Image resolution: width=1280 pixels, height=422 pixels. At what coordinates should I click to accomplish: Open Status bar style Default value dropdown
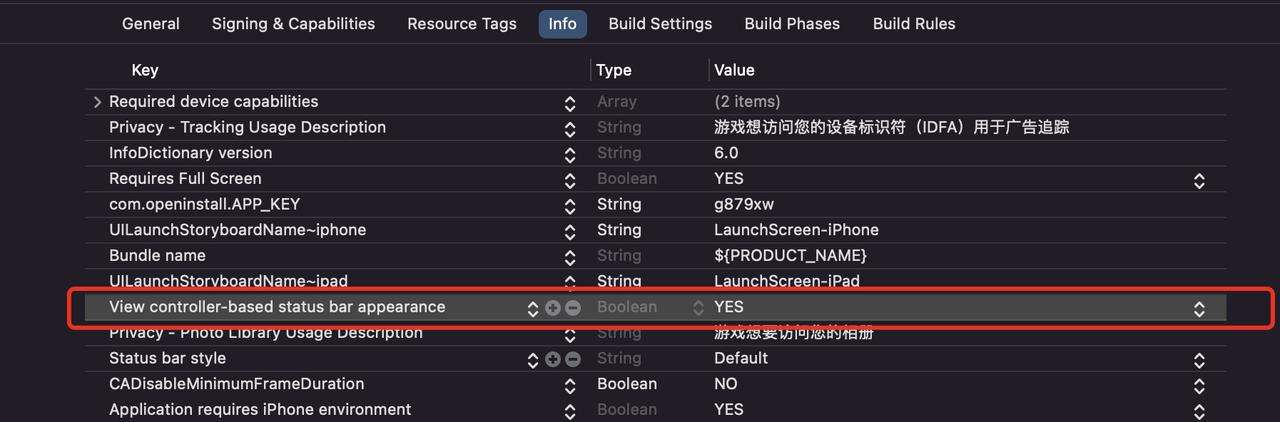pos(1199,359)
